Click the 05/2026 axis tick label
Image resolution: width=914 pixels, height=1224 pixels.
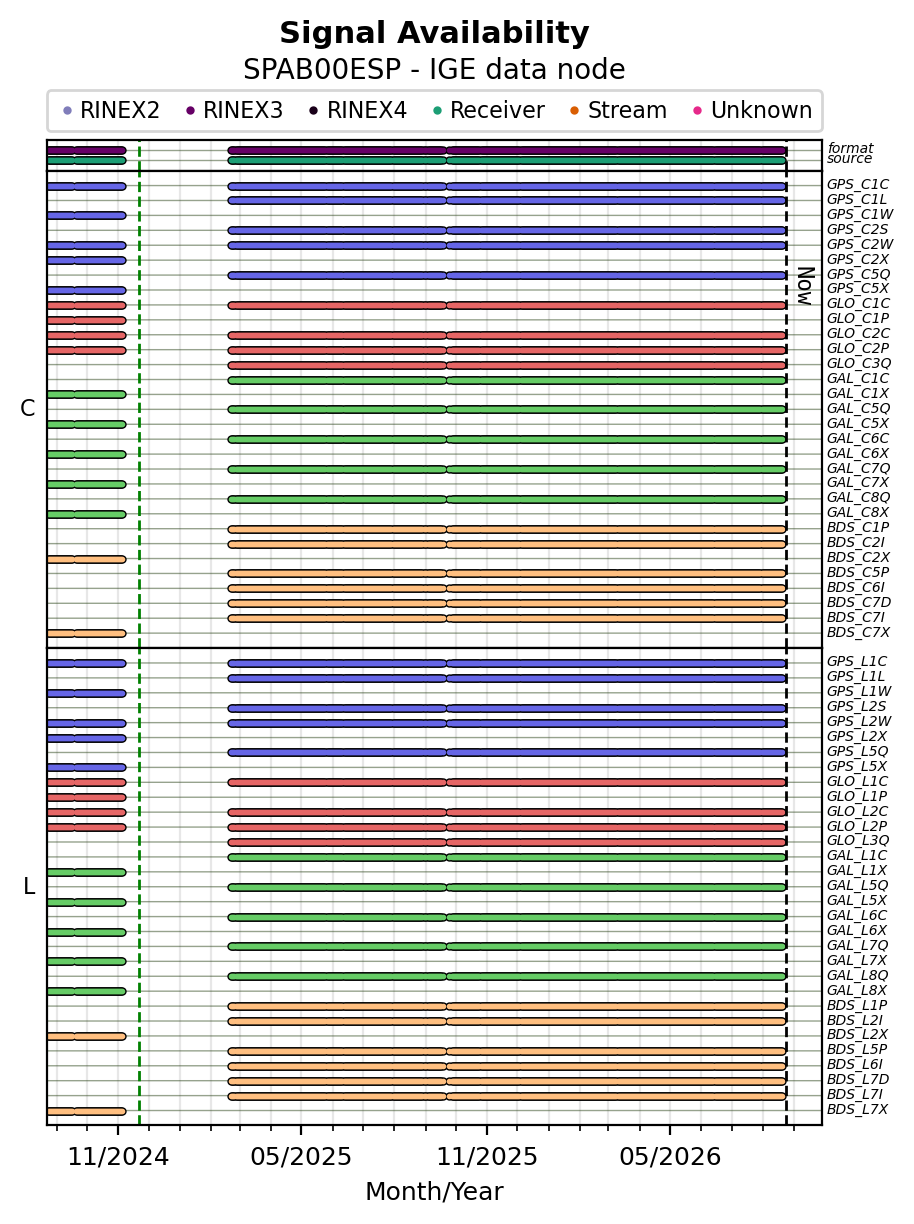coord(670,1157)
